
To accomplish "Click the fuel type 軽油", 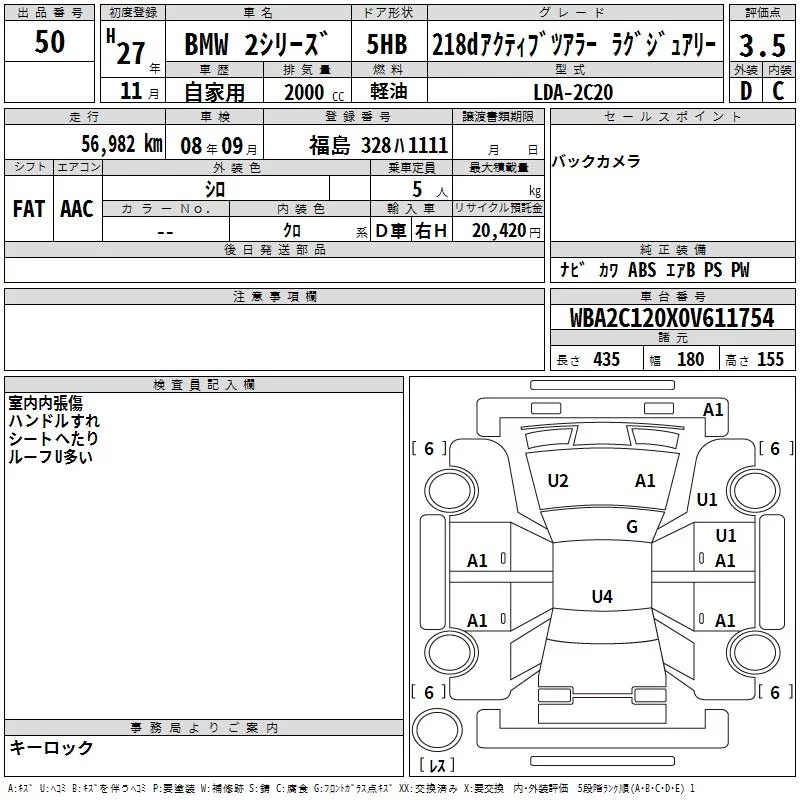I will tap(389, 91).
